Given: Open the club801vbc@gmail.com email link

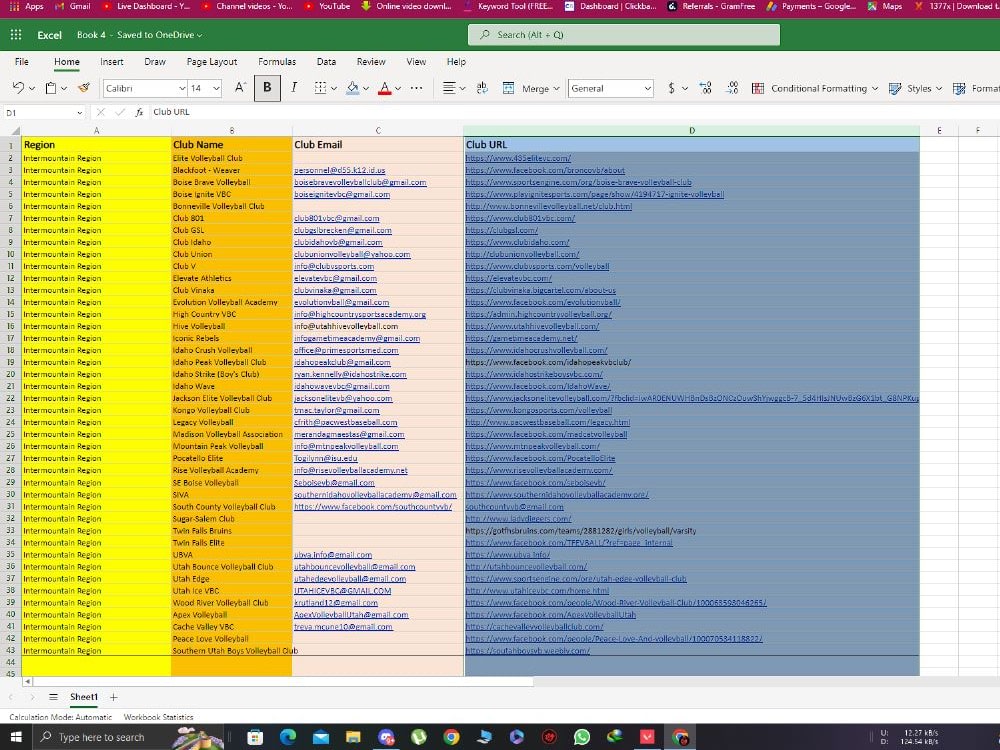Looking at the screenshot, I should pos(337,218).
